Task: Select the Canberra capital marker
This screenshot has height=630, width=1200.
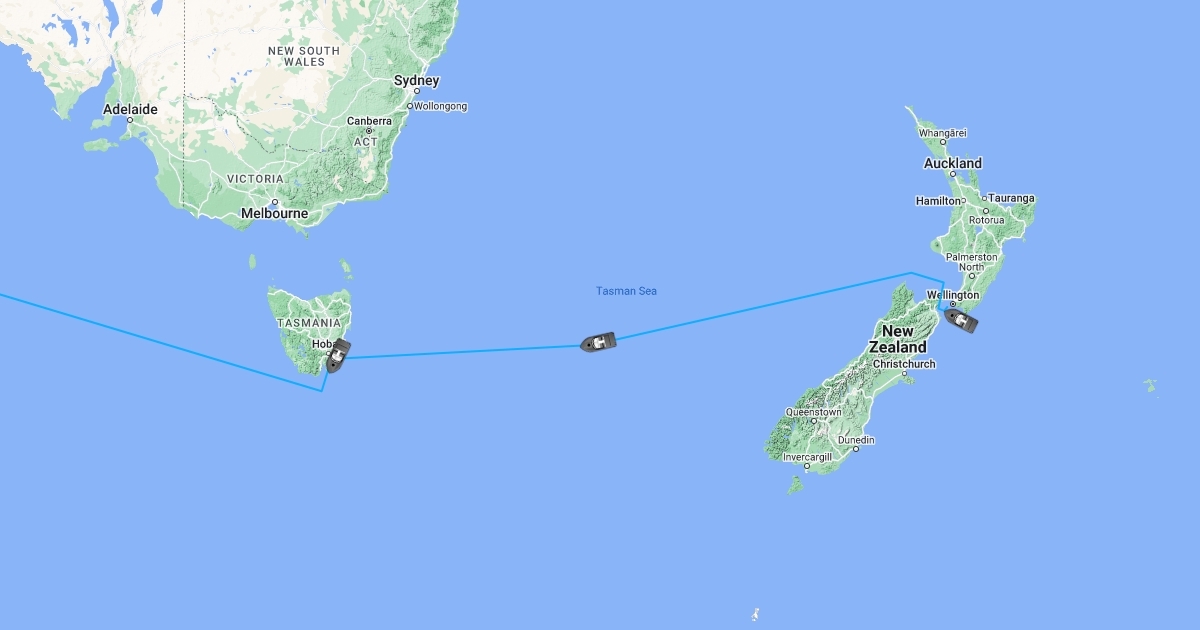Action: tap(369, 131)
